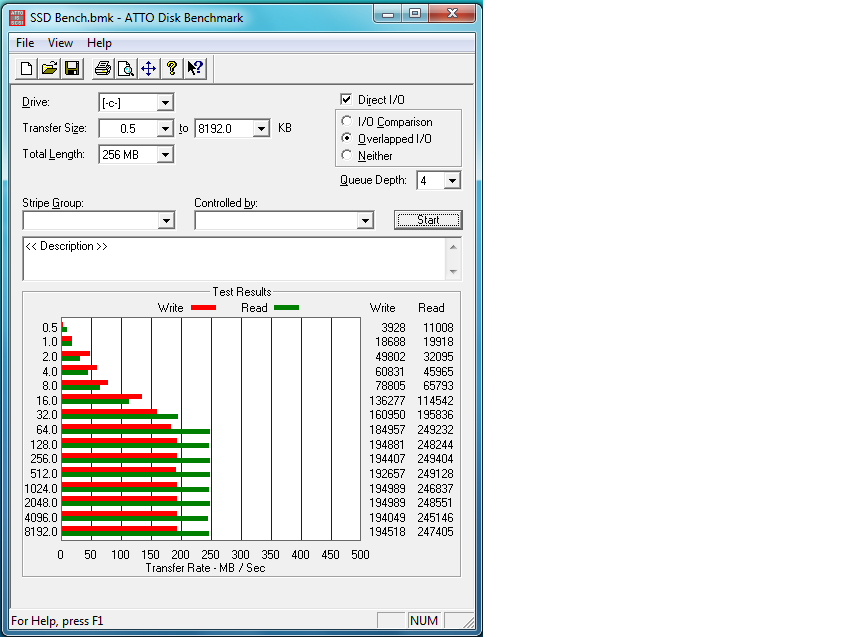Click the window resize grip at status bar

click(x=469, y=622)
